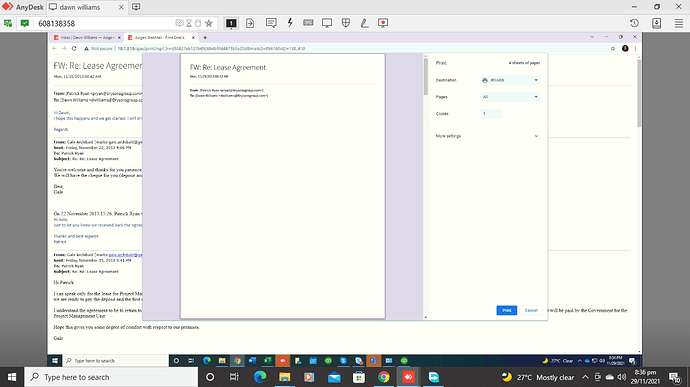This screenshot has width=690, height=387.
Task: Open the AnyDesk file transfer icon
Action: [250, 23]
